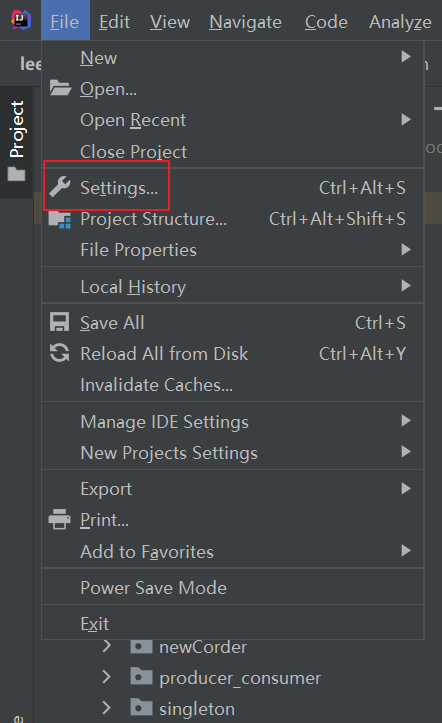Click the Project Structure icon
The height and width of the screenshot is (723, 442).
click(60, 219)
